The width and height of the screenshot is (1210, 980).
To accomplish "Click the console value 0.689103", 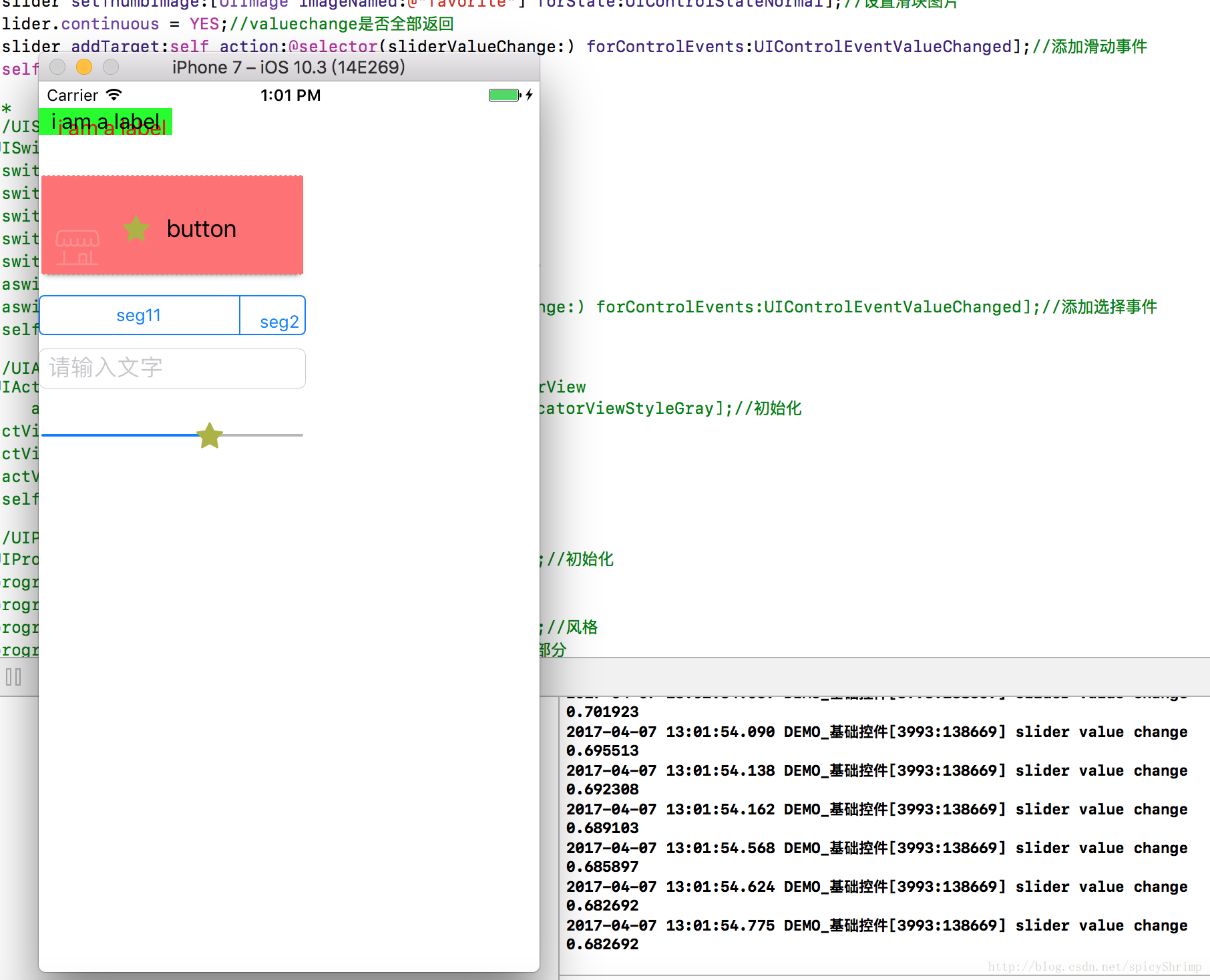I will point(602,828).
